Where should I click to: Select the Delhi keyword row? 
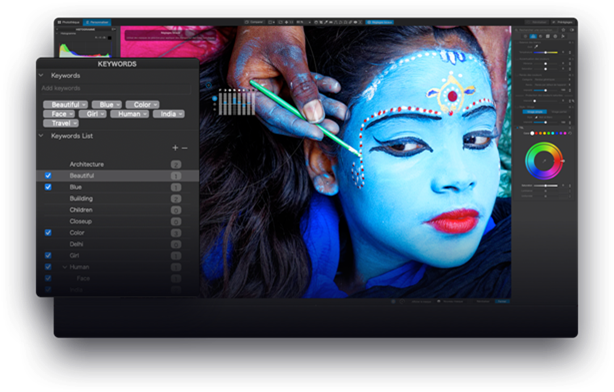[117, 244]
